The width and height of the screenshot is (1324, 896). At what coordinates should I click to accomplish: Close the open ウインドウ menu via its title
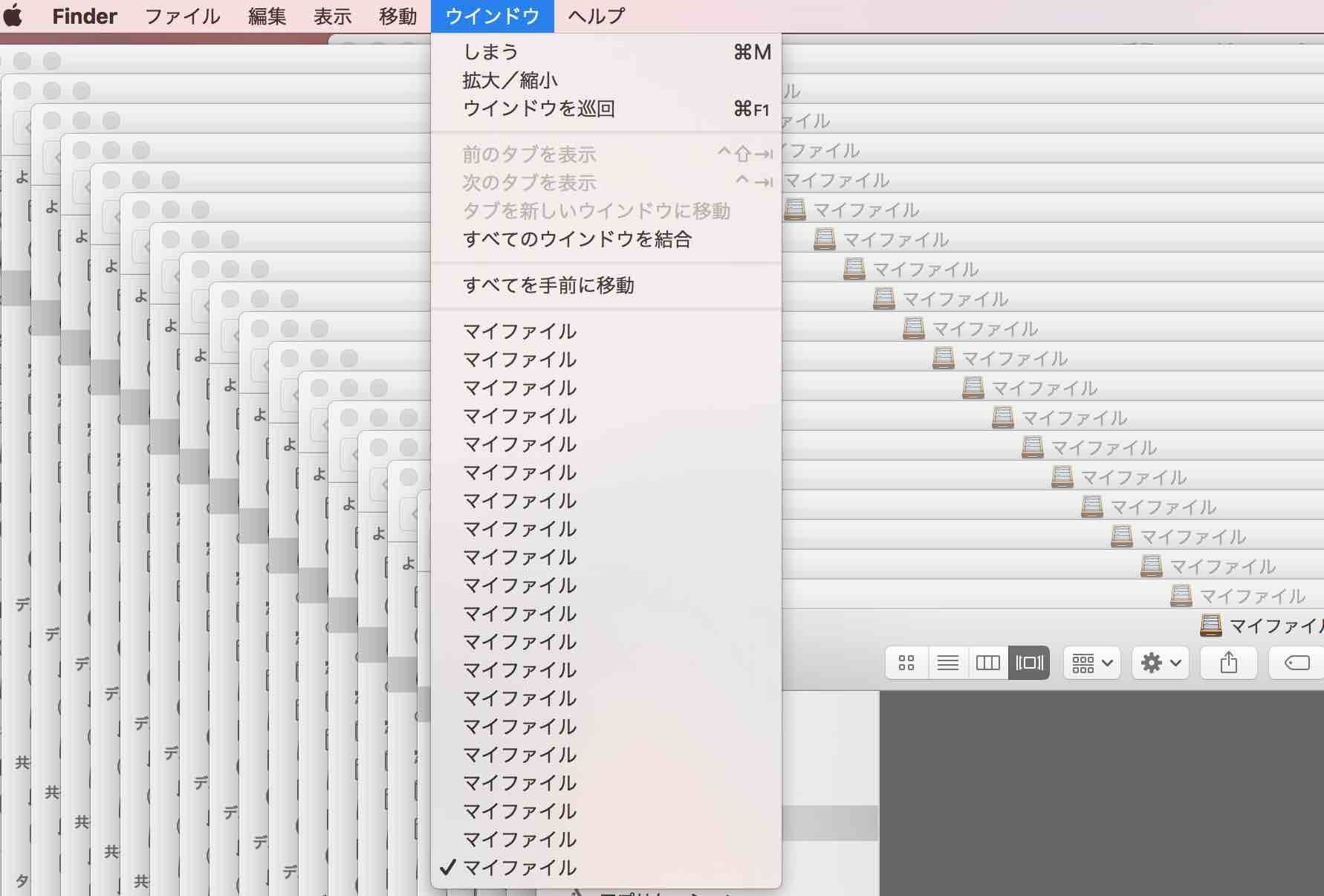click(492, 16)
